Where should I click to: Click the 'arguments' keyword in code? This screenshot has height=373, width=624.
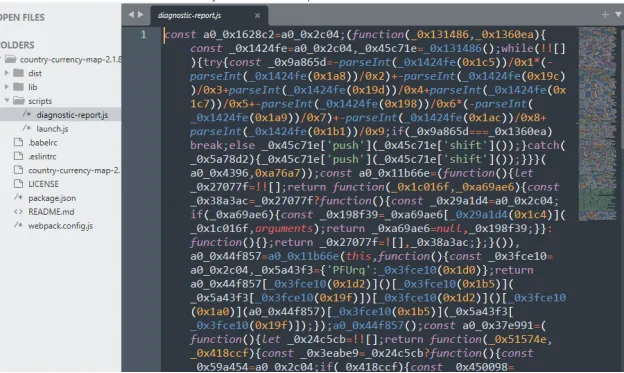click(x=284, y=228)
